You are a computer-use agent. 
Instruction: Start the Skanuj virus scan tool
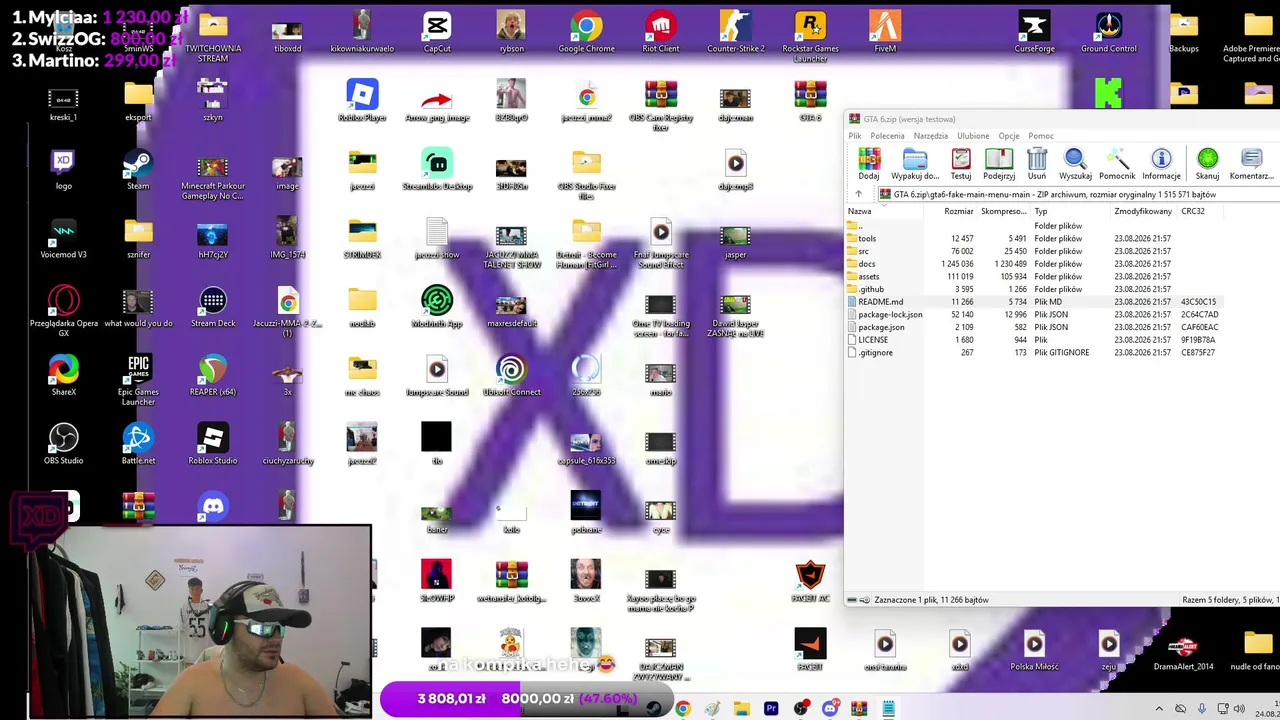[x=1207, y=164]
